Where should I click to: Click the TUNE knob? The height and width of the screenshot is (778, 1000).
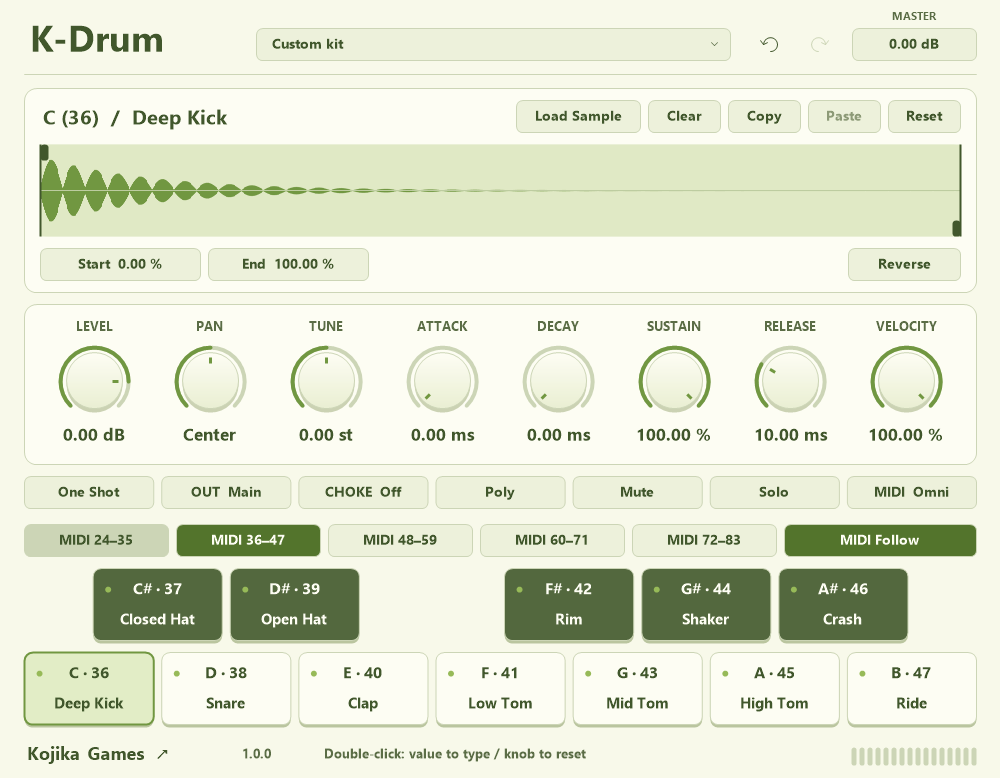(327, 381)
